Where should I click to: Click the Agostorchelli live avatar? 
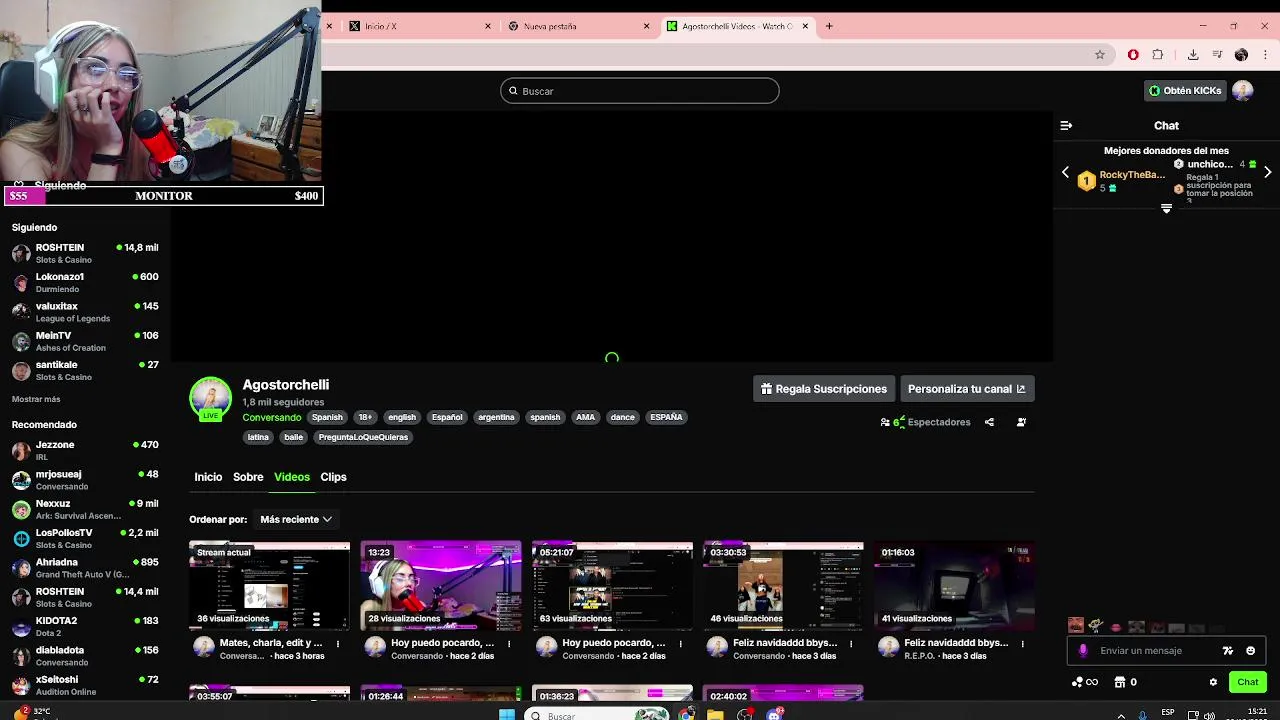pyautogui.click(x=210, y=398)
